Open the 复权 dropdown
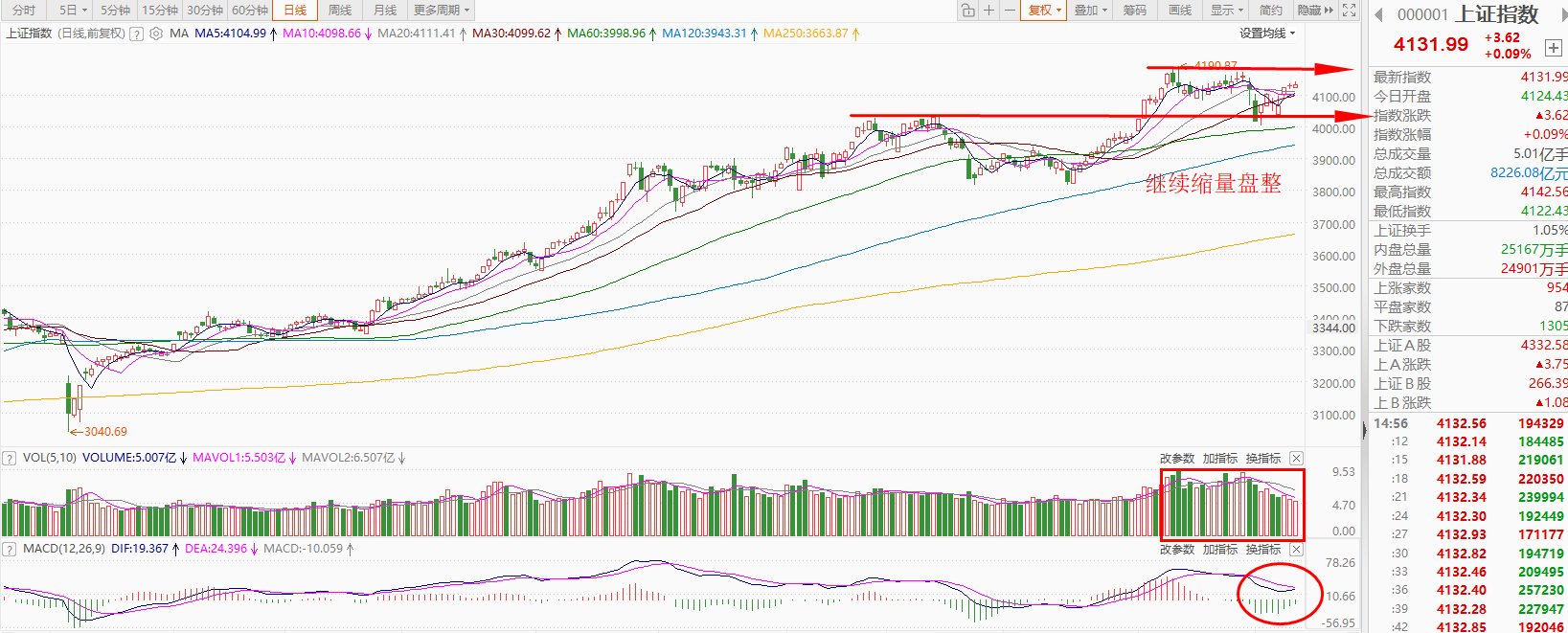Image resolution: width=1568 pixels, height=633 pixels. click(1045, 11)
